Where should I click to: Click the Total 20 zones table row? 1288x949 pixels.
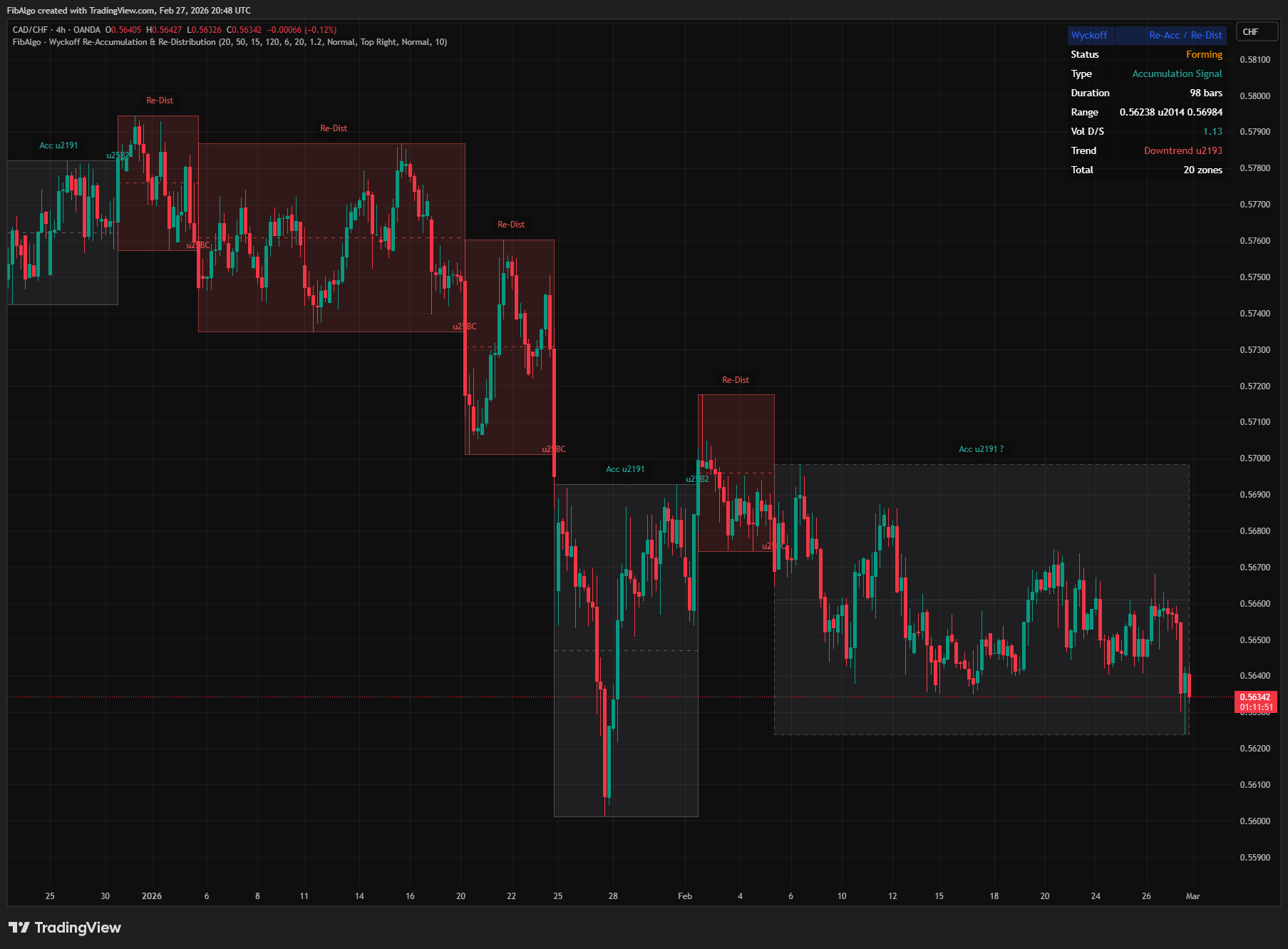(x=1202, y=170)
